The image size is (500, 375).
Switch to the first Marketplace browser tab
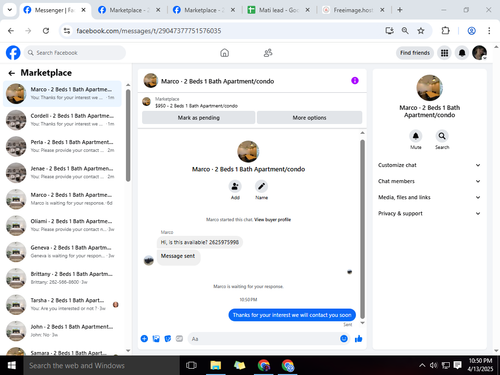tap(129, 10)
